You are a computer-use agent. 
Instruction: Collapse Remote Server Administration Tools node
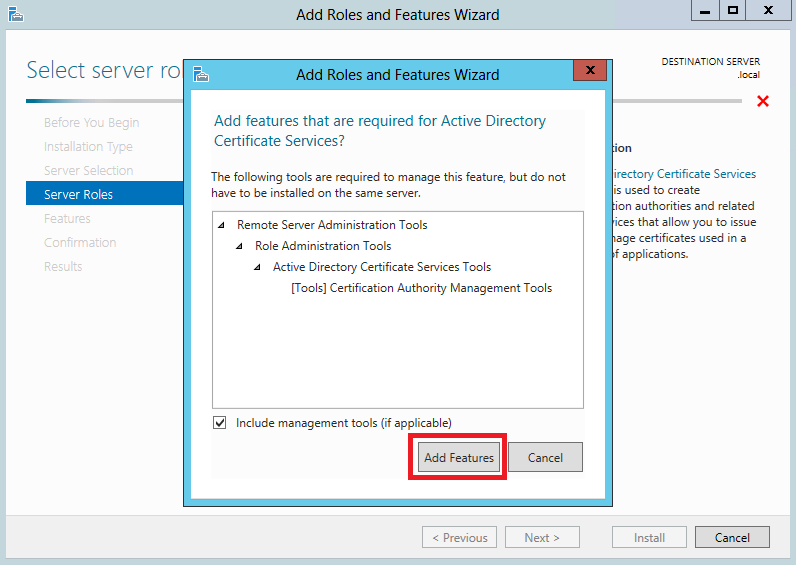click(x=221, y=225)
